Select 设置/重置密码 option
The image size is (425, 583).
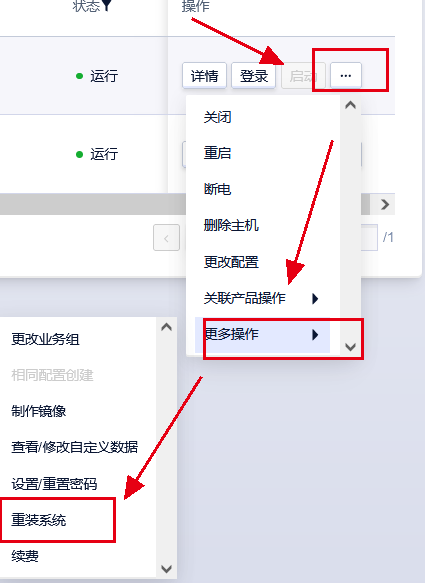pyautogui.click(x=54, y=484)
